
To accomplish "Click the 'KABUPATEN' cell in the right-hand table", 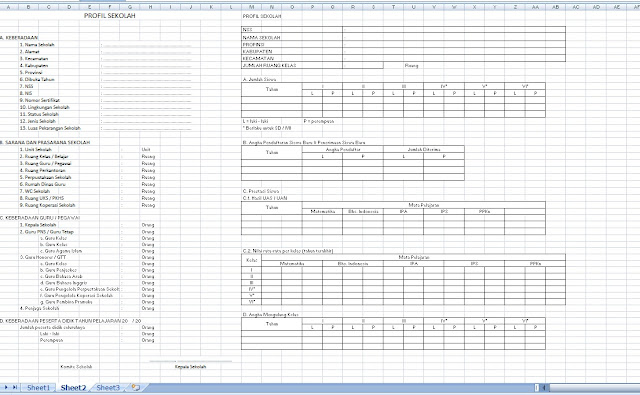I will (257, 51).
